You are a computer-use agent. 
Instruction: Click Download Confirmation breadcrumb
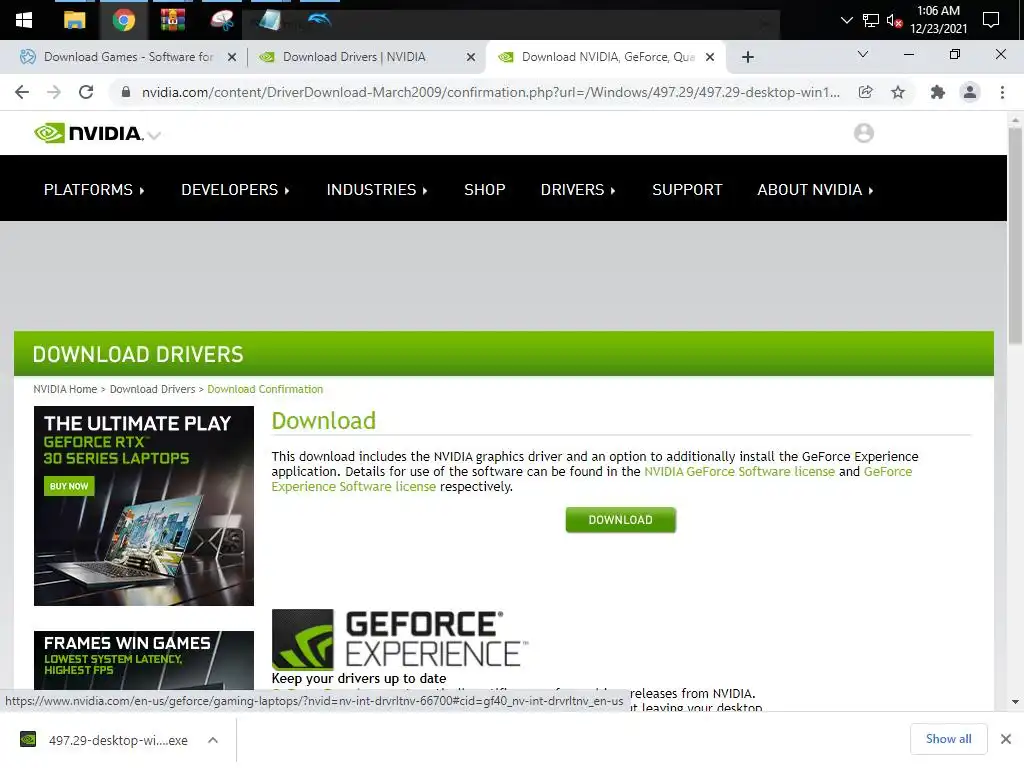pyautogui.click(x=265, y=389)
